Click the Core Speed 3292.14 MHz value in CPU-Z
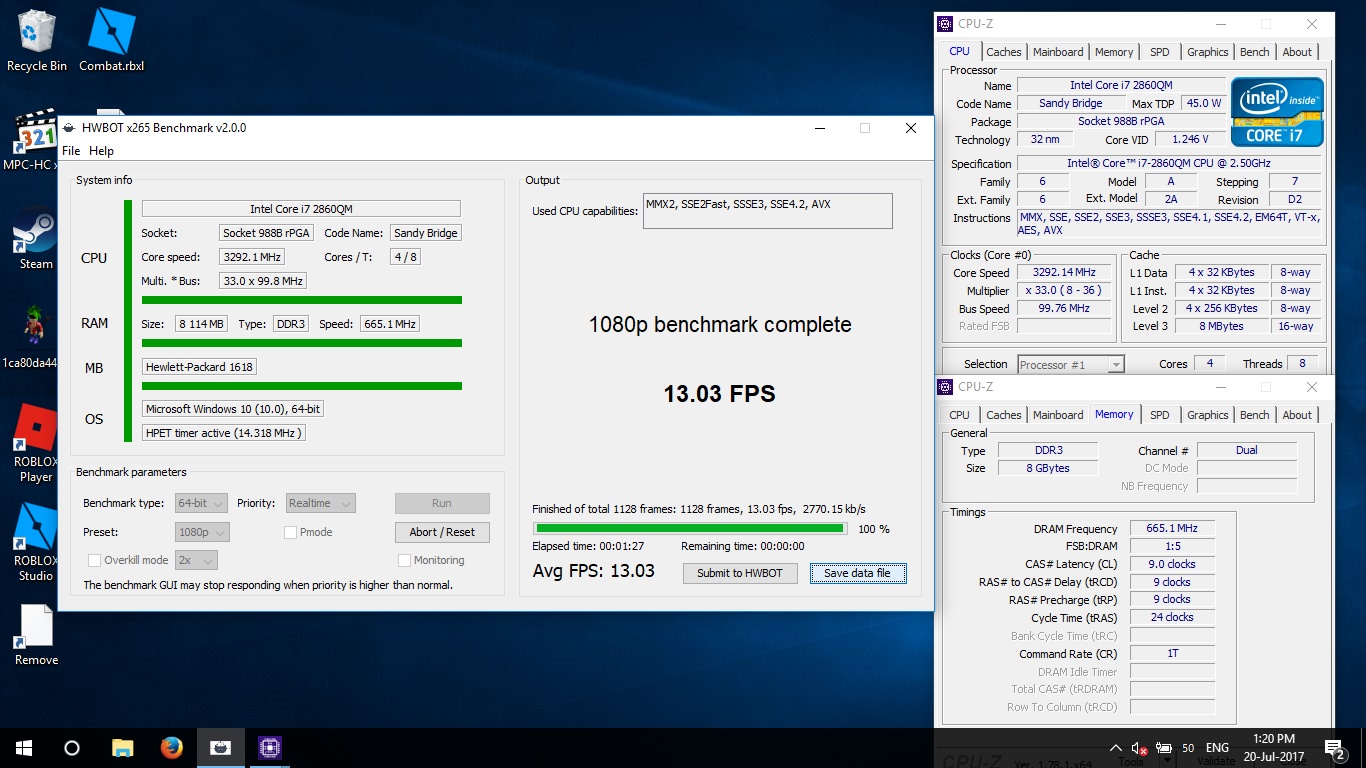1366x768 pixels. tap(1065, 272)
